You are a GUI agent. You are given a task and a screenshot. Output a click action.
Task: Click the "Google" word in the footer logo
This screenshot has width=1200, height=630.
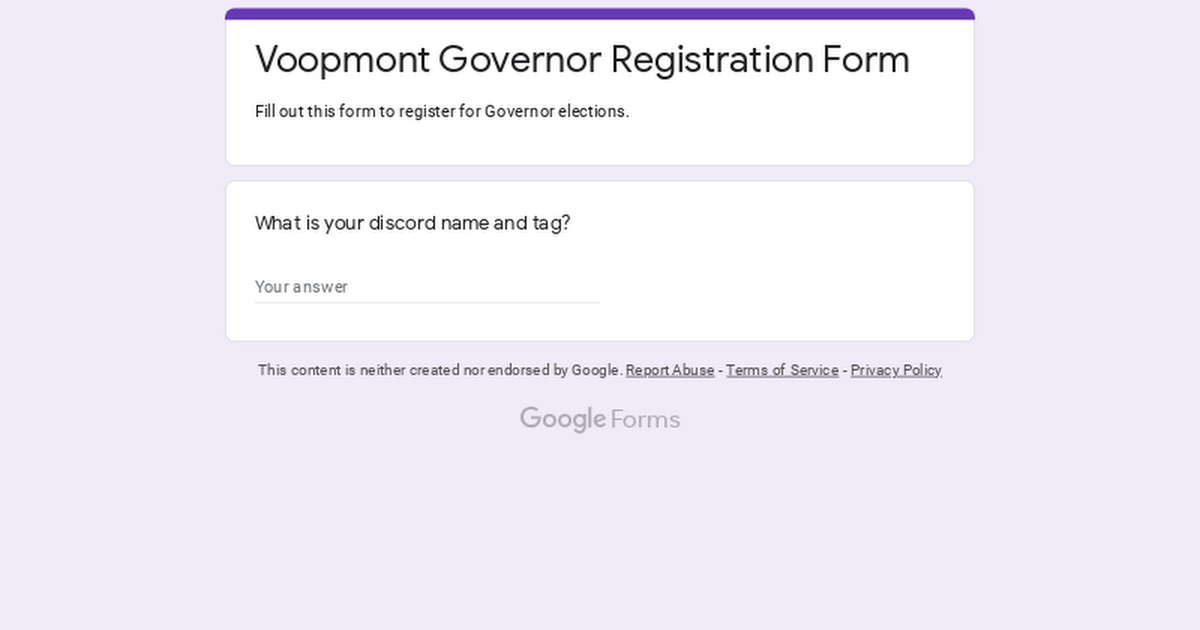(x=563, y=419)
